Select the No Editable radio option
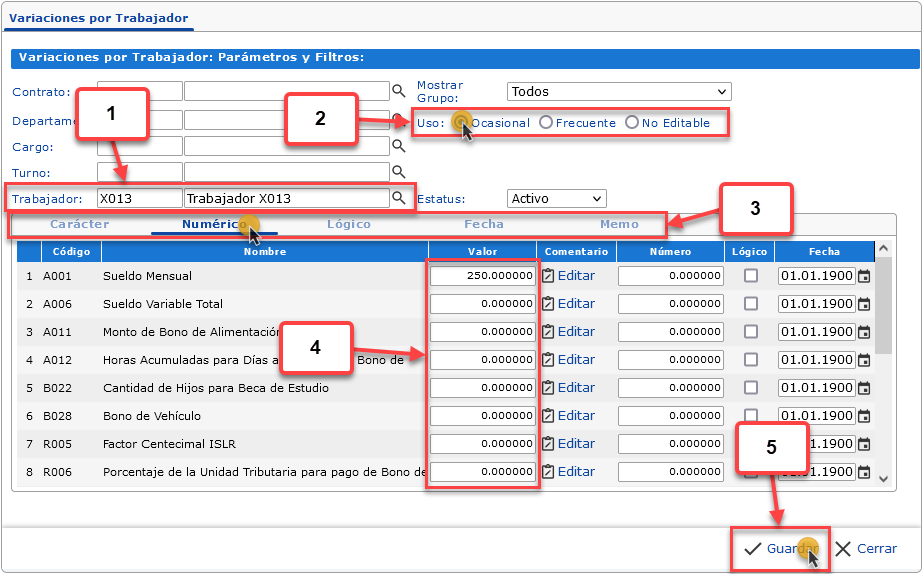This screenshot has height=574, width=923. click(631, 123)
